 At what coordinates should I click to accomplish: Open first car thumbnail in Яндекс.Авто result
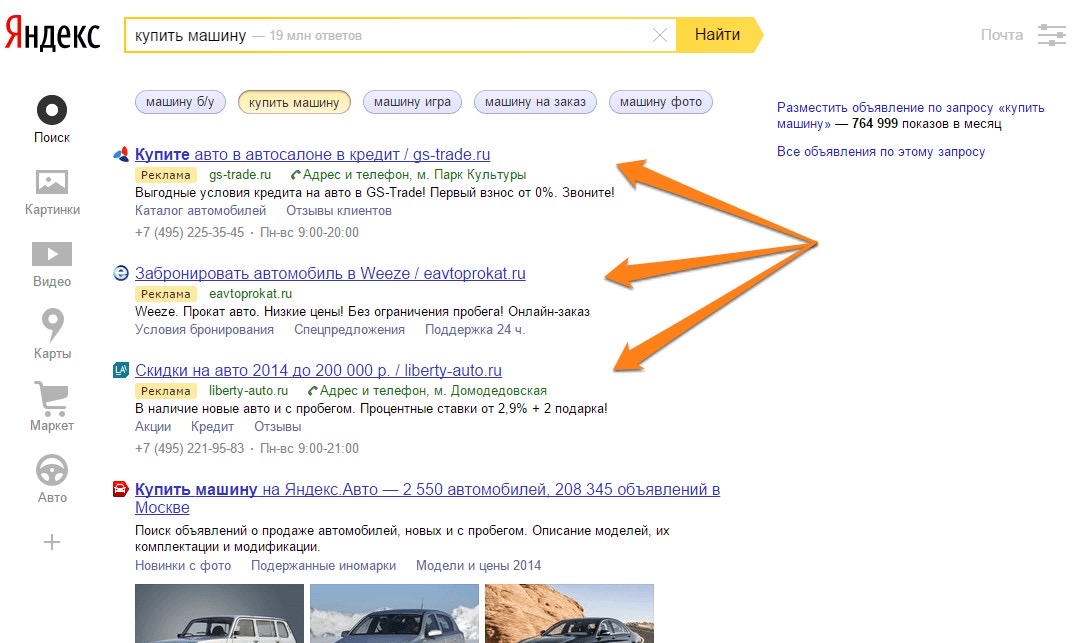(219, 613)
